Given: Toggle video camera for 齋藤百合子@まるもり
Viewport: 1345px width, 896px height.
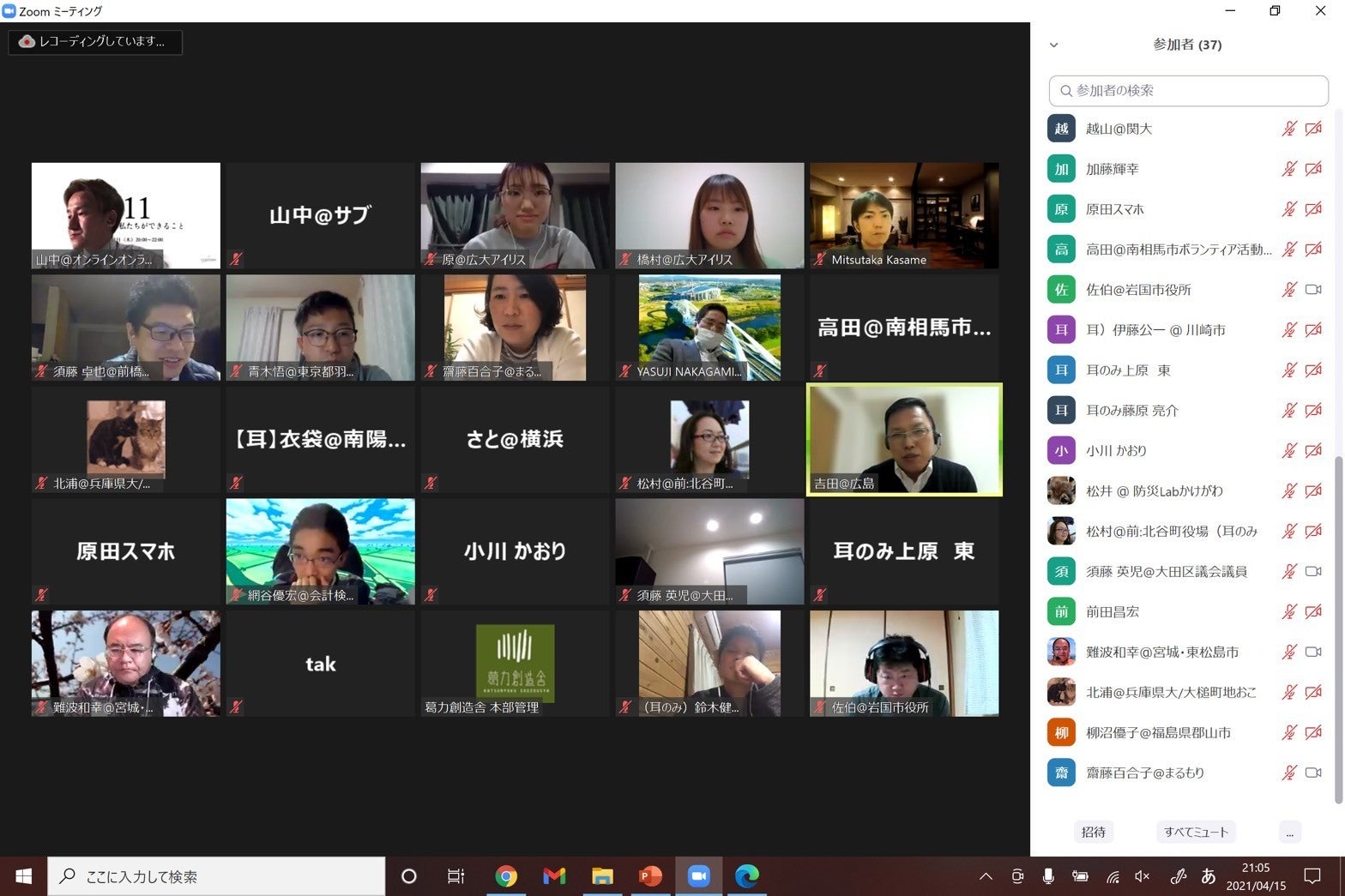Looking at the screenshot, I should click(1312, 773).
